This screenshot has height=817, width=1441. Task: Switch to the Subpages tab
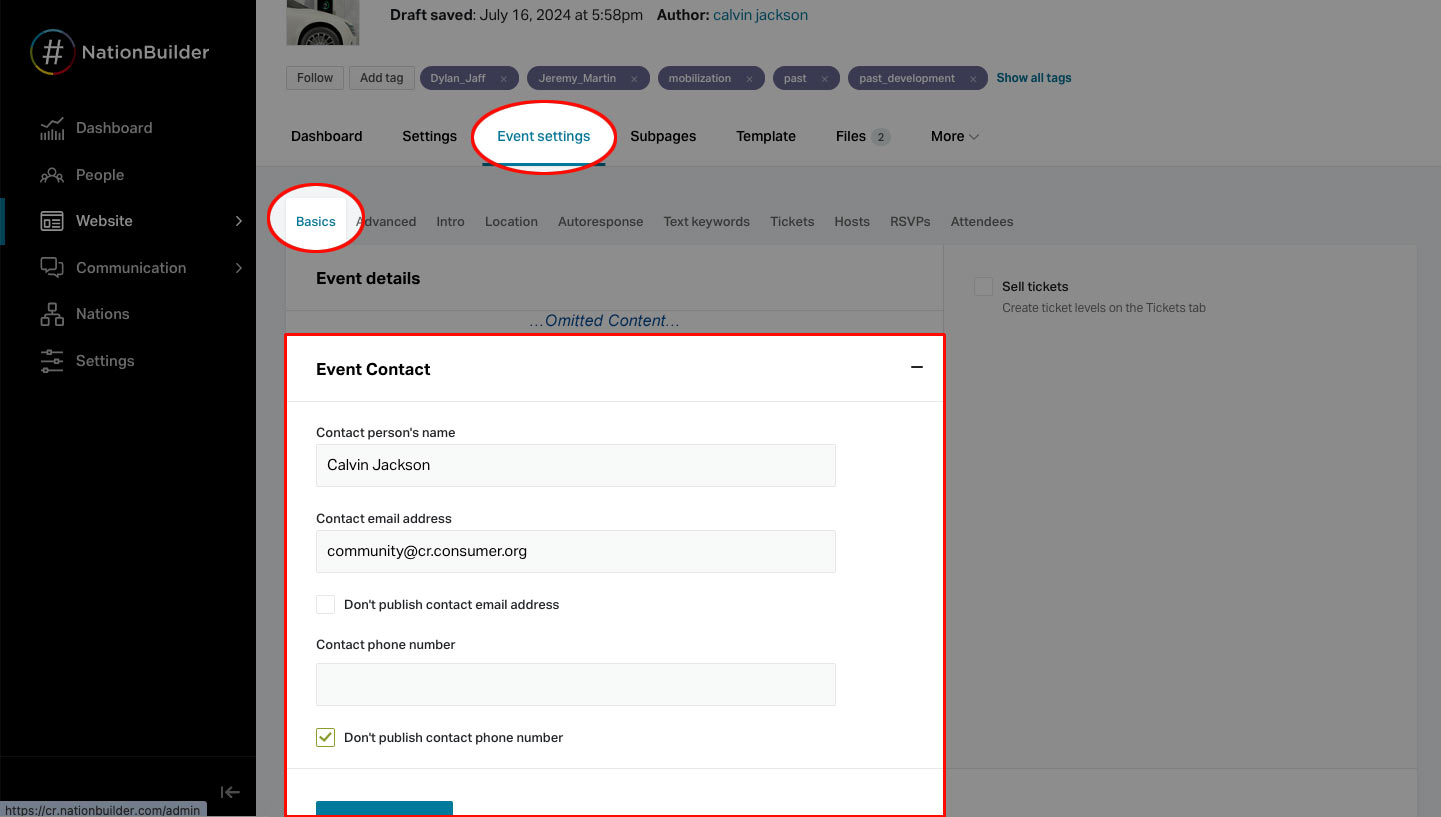[x=663, y=136]
